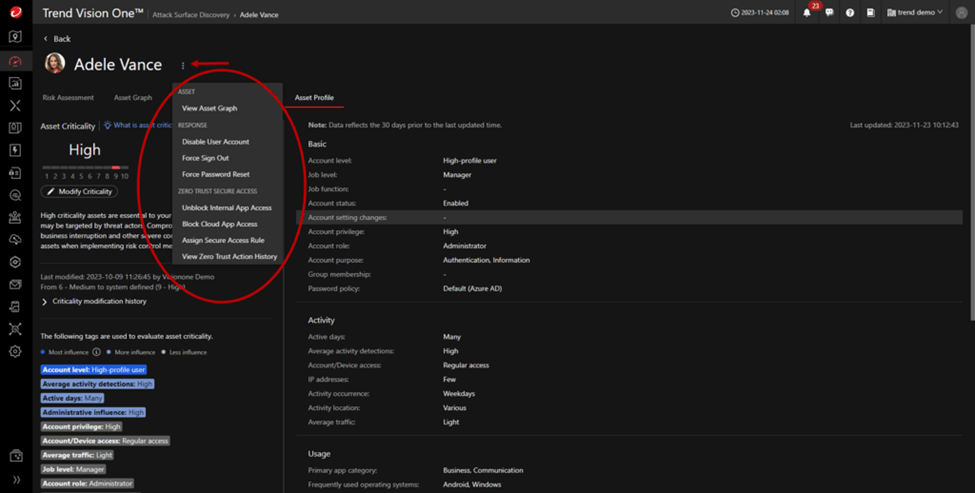Open the help question mark icon

click(x=849, y=12)
